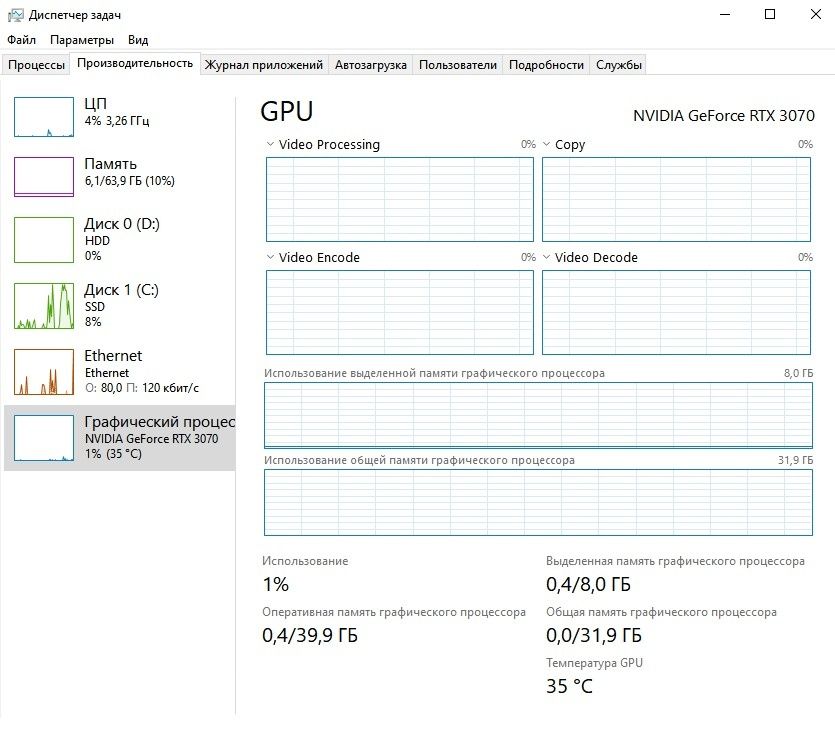Click the Использование '1%' value

coord(275,584)
